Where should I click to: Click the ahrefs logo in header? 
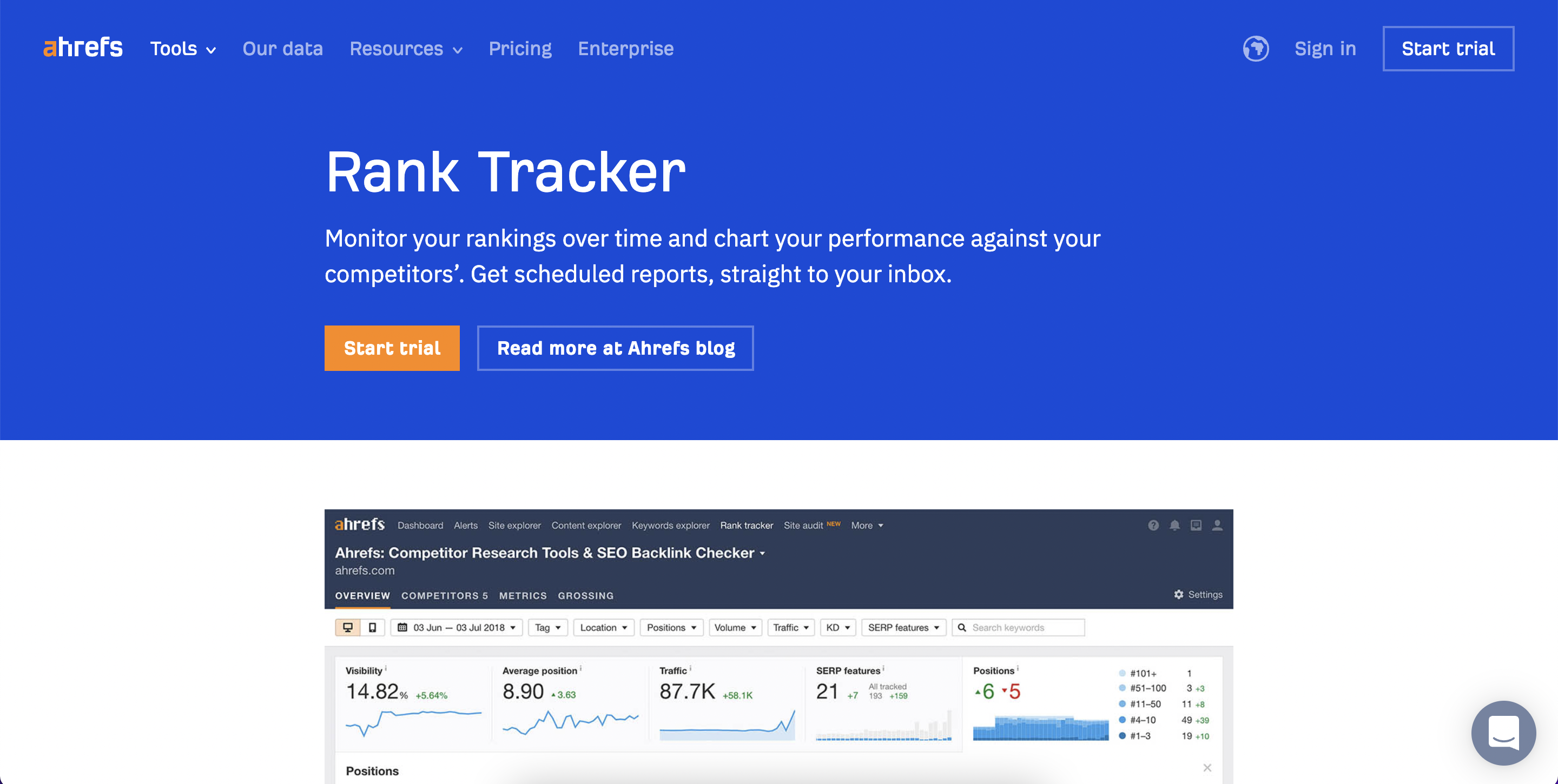[x=83, y=47]
